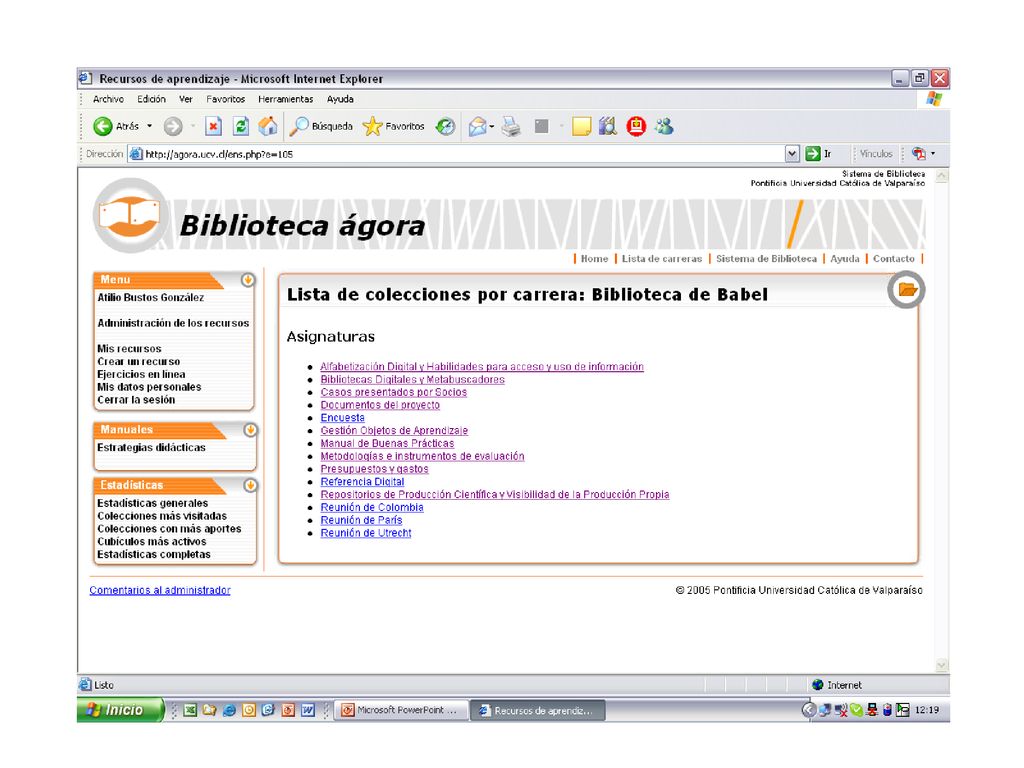Open the Edición menu
Viewport: 1024px width, 768px height.
click(x=152, y=99)
